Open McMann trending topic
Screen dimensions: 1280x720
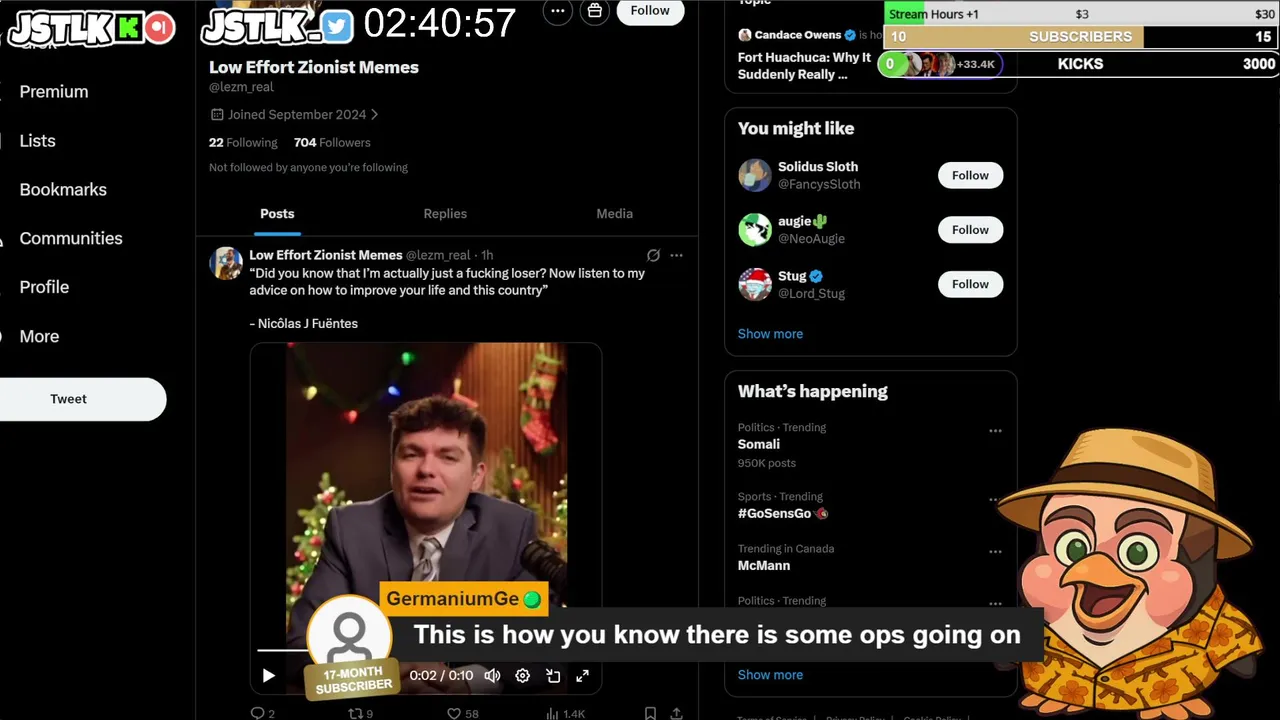[x=764, y=565]
